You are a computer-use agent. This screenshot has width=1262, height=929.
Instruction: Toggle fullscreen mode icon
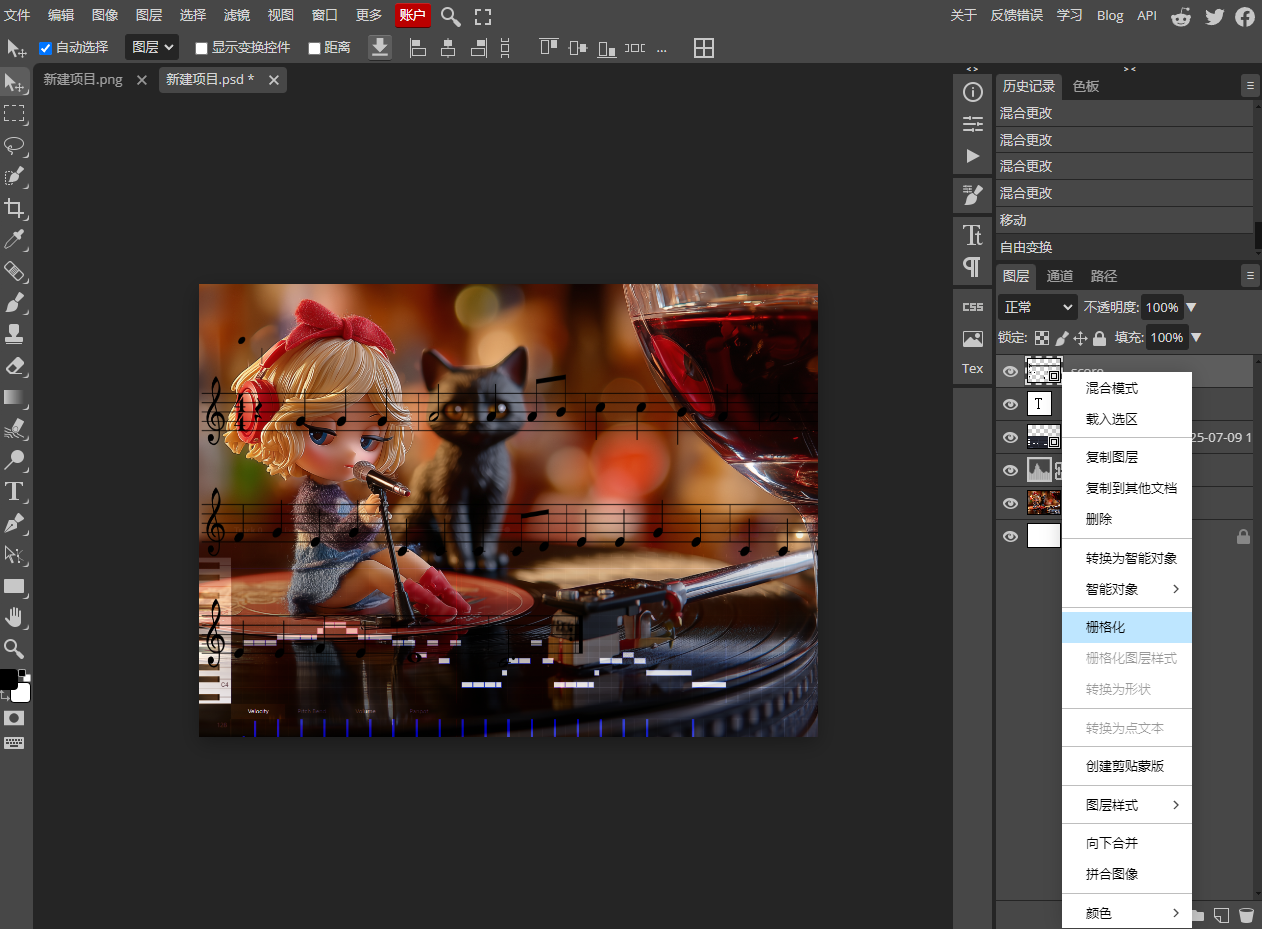click(x=483, y=16)
